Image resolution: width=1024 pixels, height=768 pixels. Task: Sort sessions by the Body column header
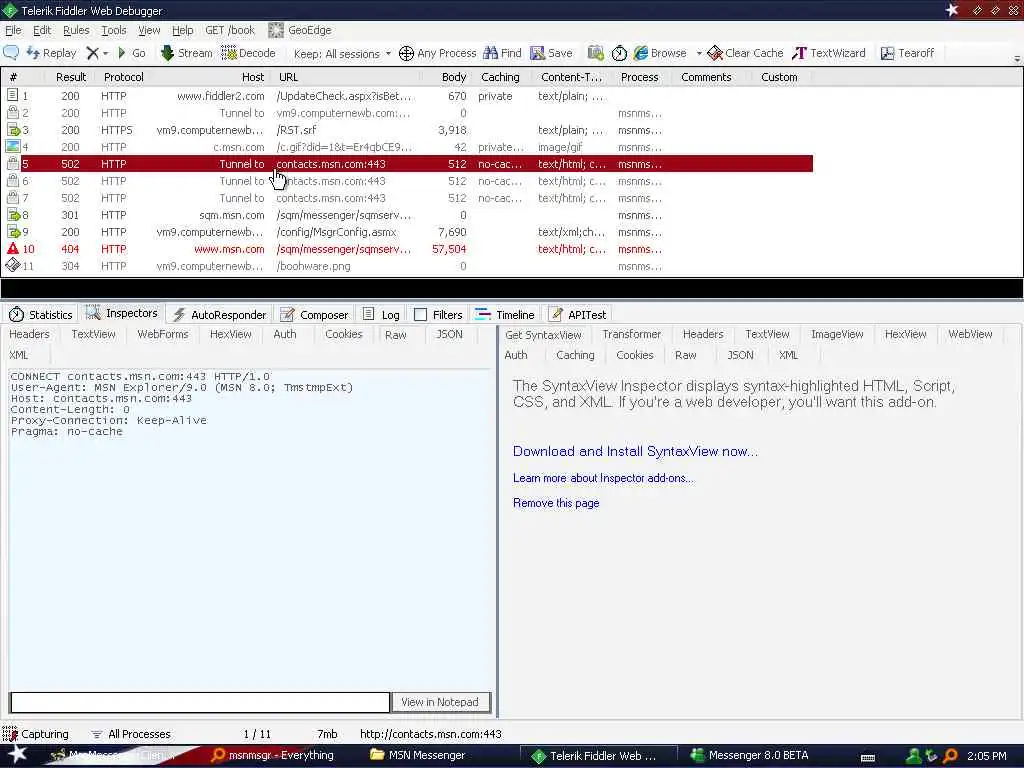(453, 77)
